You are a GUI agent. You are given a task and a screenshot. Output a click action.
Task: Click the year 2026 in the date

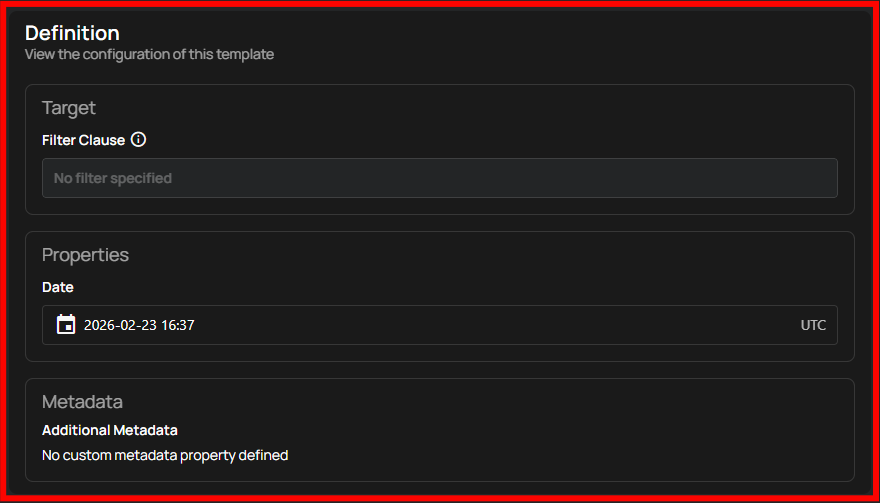[x=101, y=325]
